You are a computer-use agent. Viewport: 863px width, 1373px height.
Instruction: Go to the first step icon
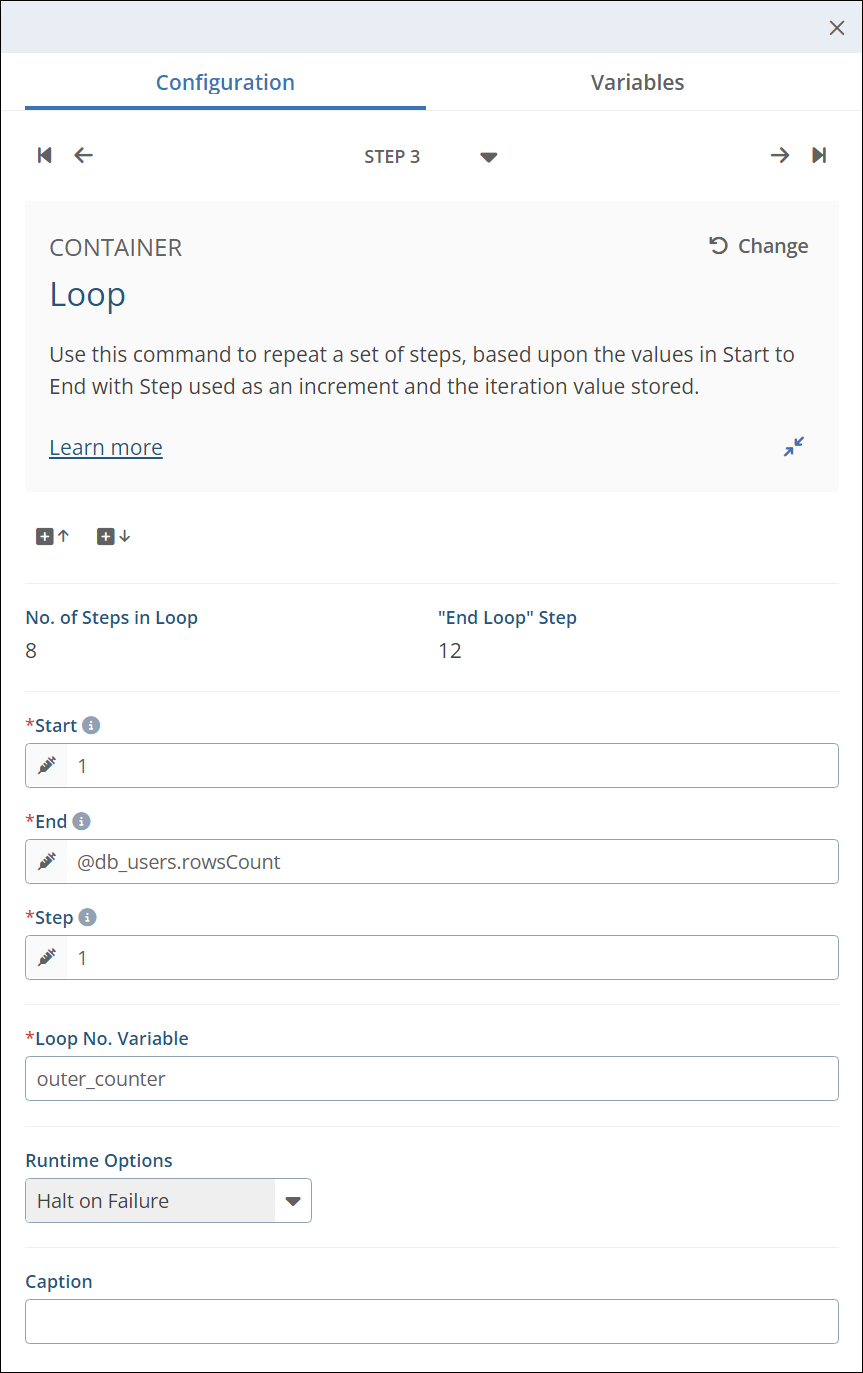[x=44, y=155]
